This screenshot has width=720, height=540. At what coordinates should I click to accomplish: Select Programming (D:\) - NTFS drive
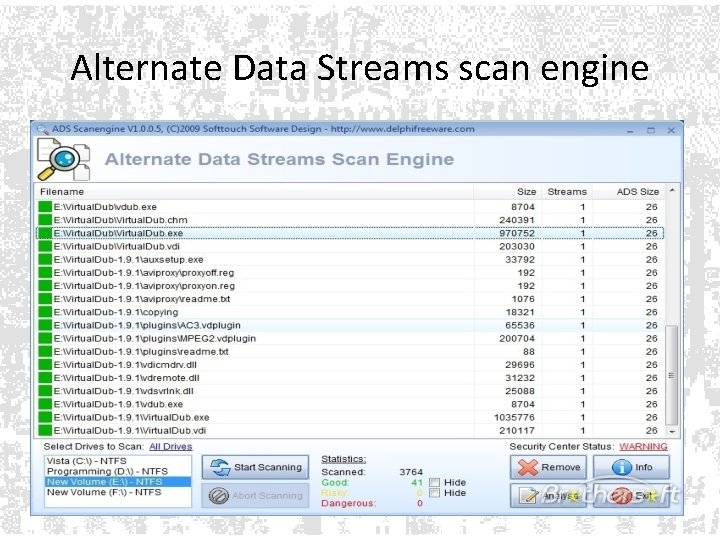coord(118,472)
